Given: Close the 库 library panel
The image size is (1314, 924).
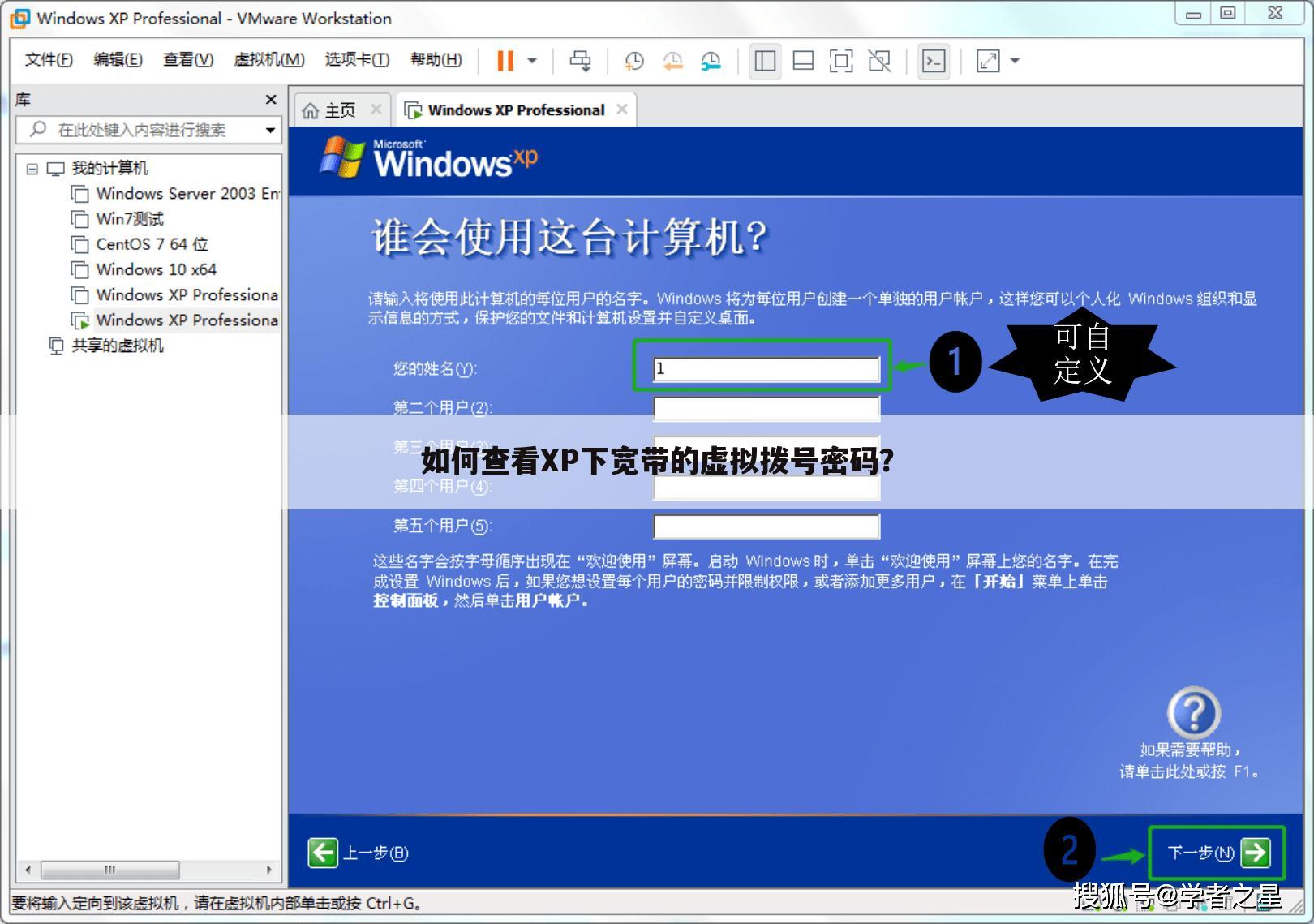Looking at the screenshot, I should tap(271, 100).
